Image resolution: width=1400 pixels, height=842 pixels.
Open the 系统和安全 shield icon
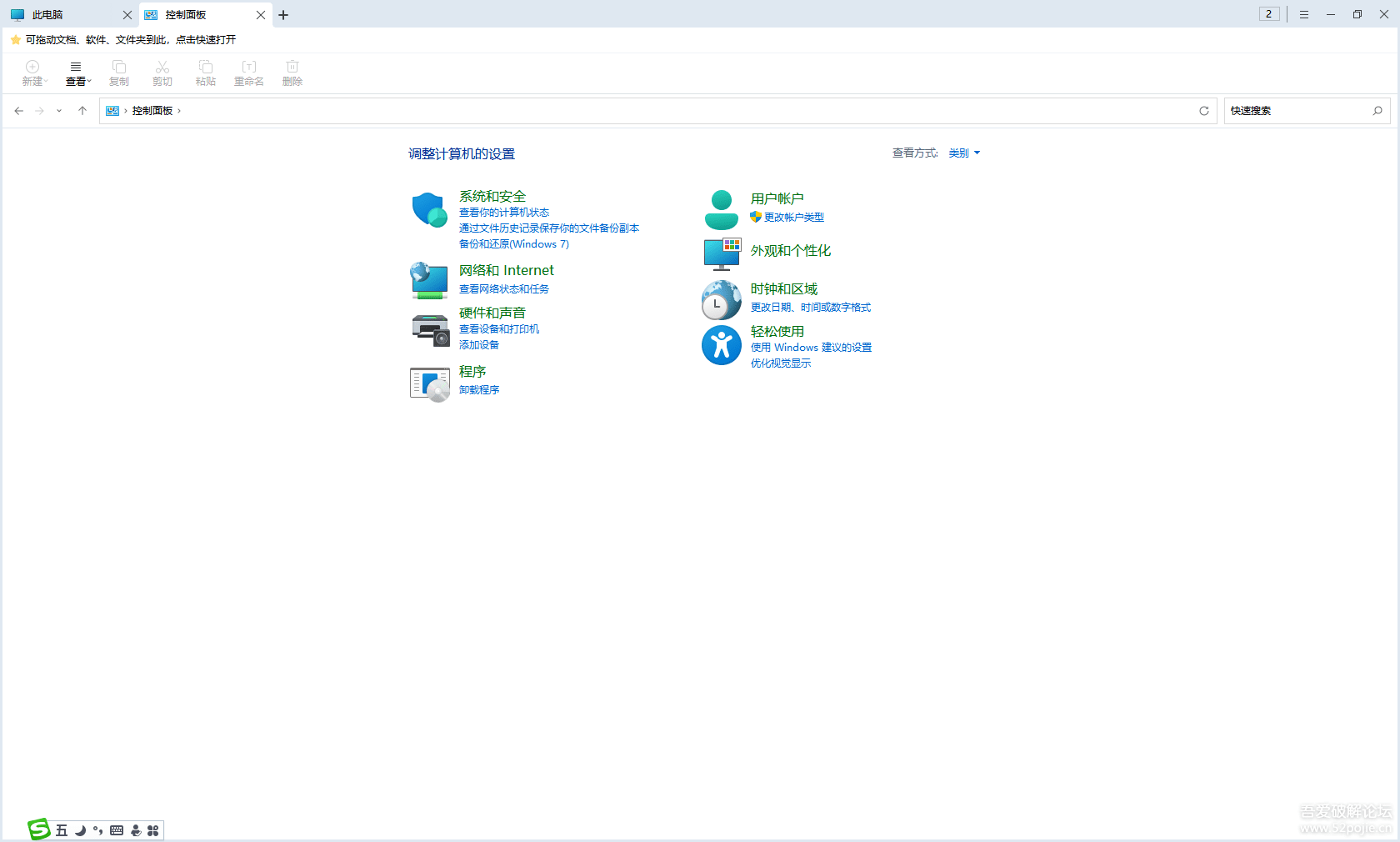point(430,210)
